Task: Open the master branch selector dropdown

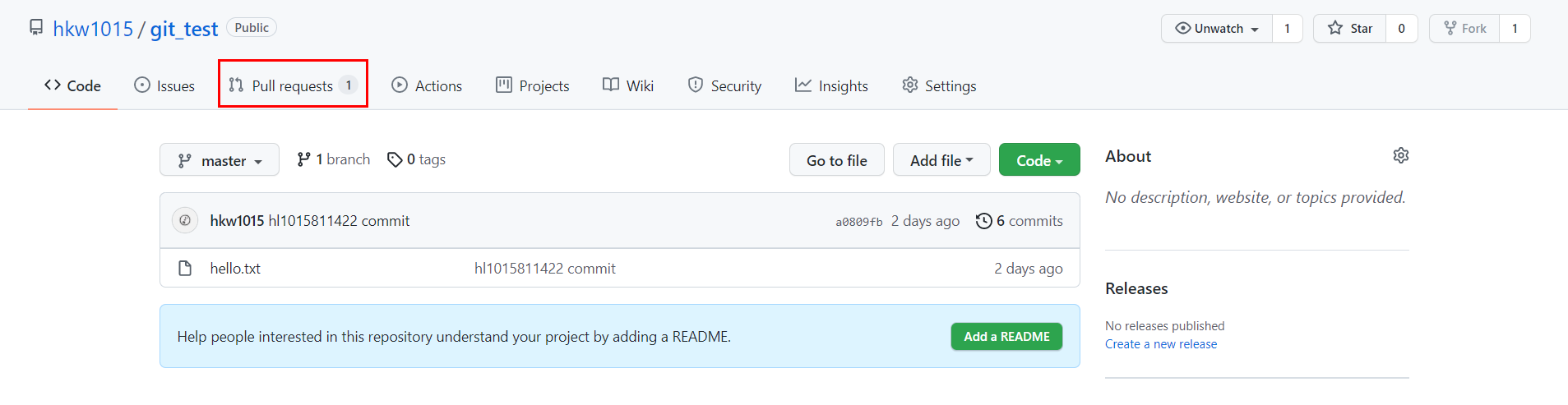Action: [x=220, y=160]
